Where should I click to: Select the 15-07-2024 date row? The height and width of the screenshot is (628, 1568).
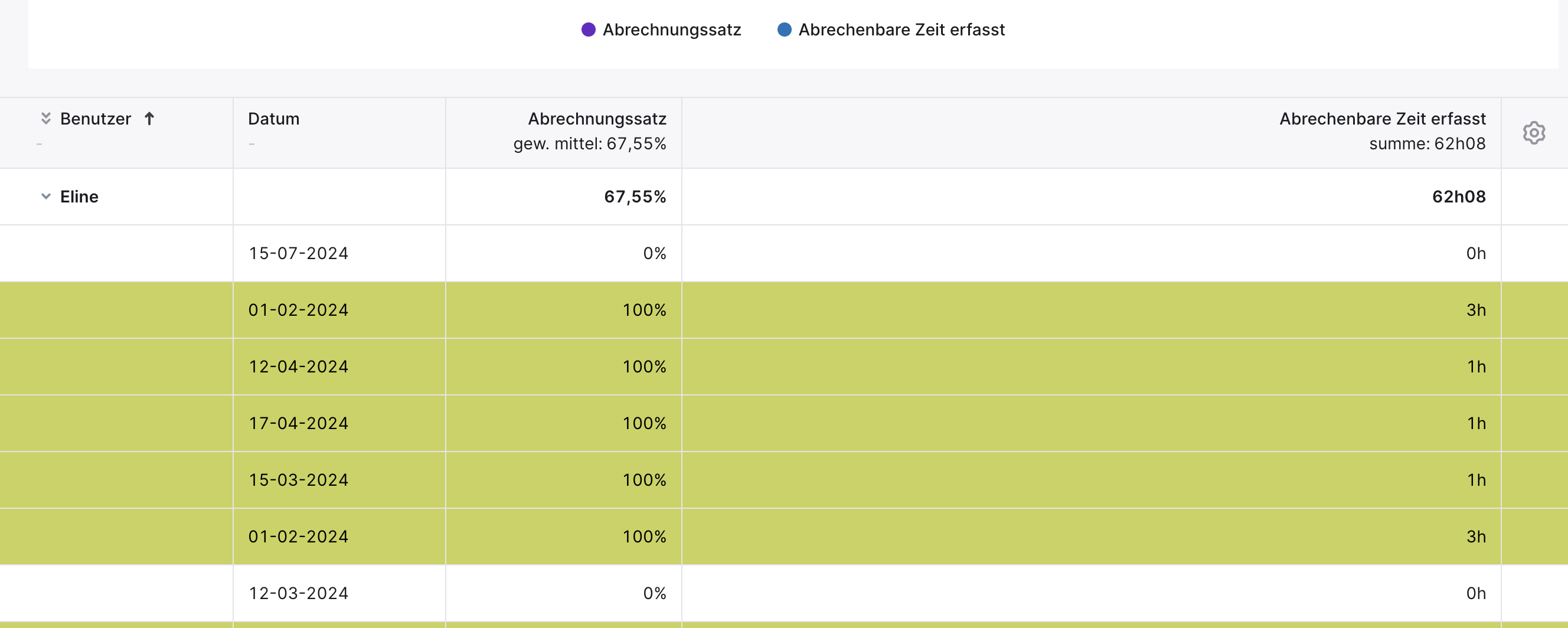point(784,253)
